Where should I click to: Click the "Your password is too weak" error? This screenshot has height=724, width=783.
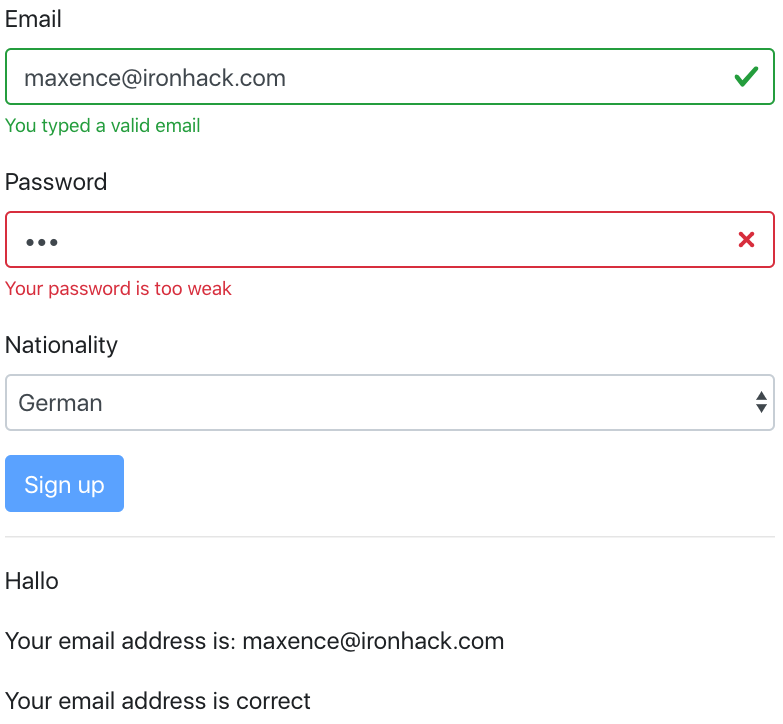click(118, 289)
